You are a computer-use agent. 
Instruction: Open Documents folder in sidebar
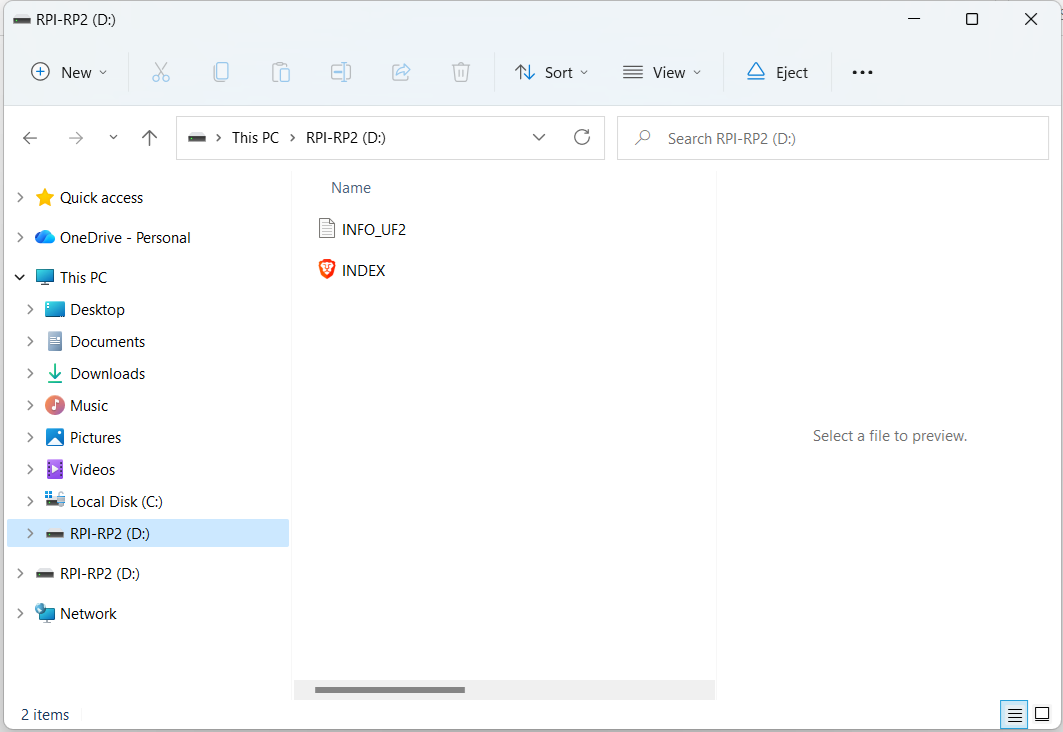click(107, 342)
